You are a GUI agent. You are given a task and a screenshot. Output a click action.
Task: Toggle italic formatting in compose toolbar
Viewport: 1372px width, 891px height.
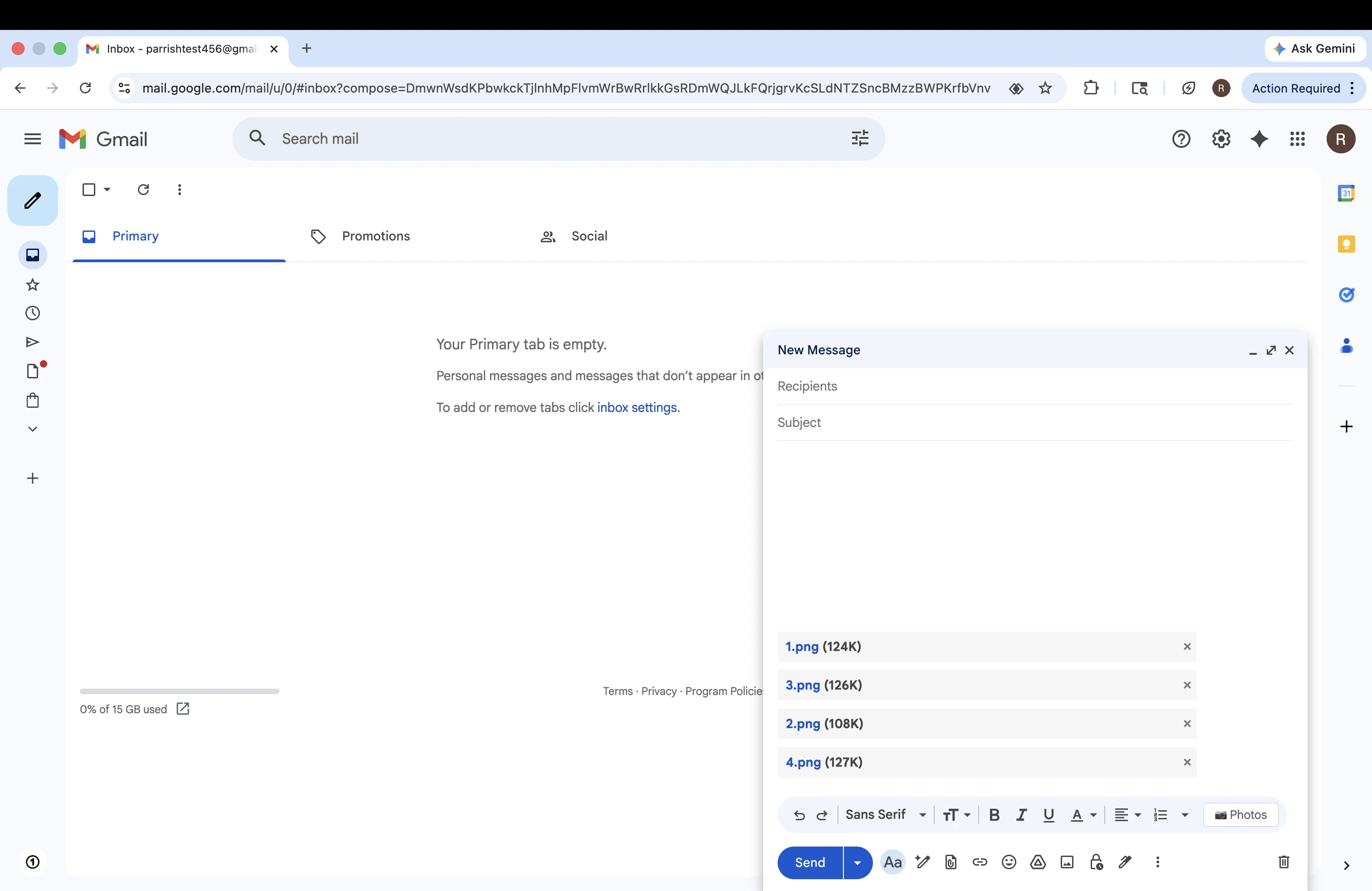[1021, 815]
